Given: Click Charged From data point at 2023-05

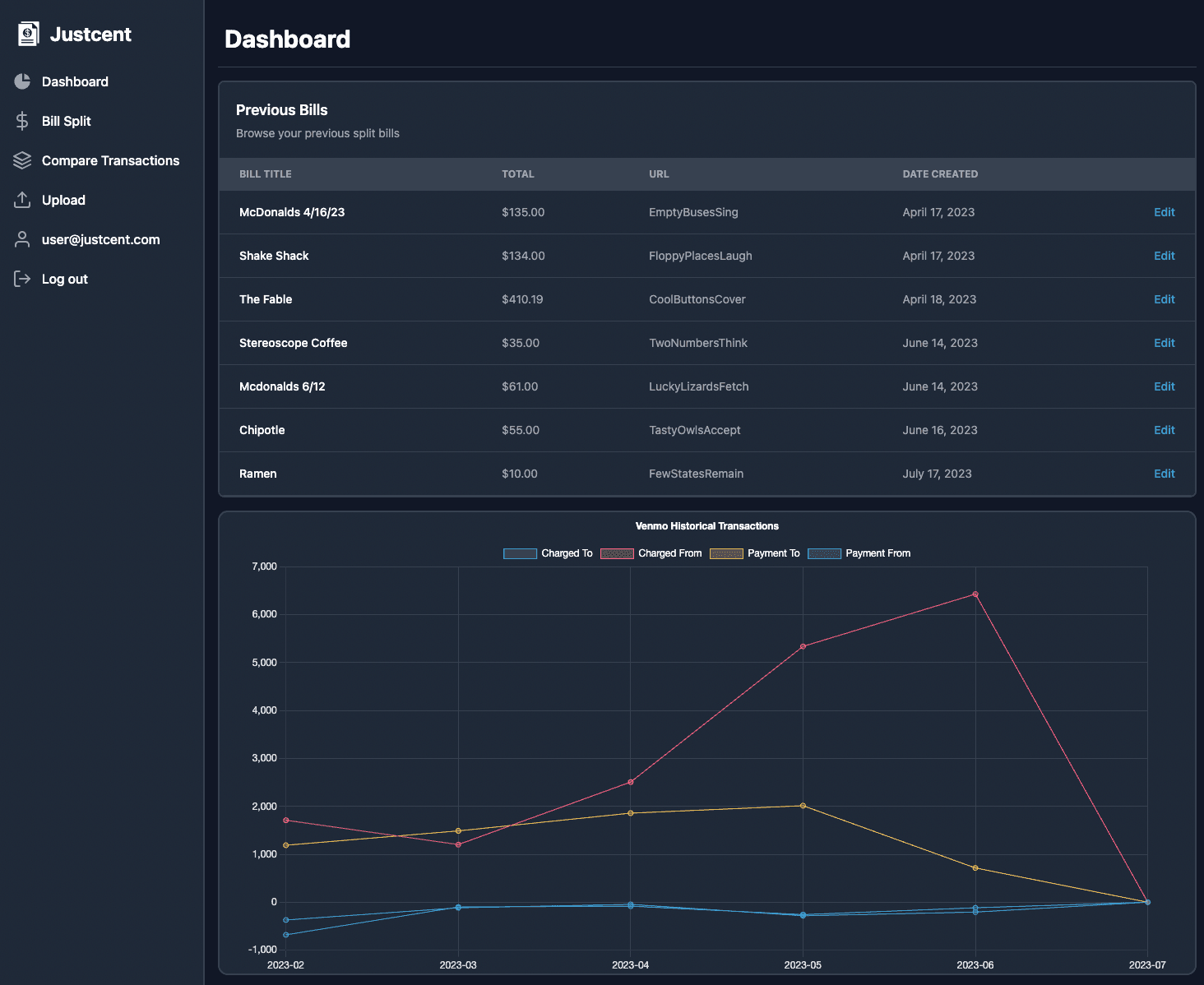Looking at the screenshot, I should (x=803, y=646).
